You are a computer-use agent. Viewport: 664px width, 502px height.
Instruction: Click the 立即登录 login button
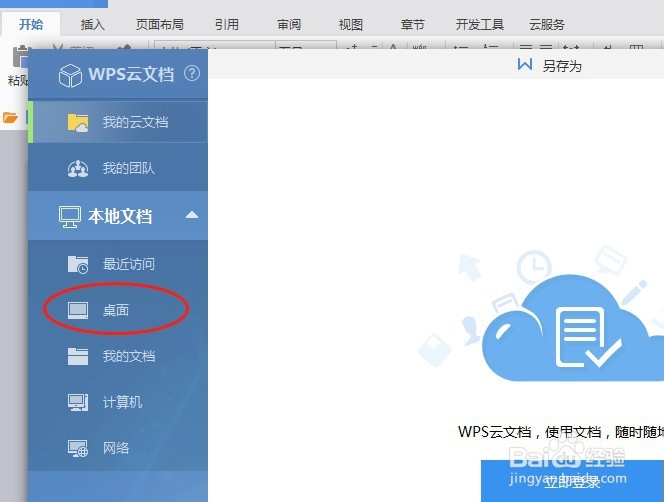pyautogui.click(x=572, y=481)
